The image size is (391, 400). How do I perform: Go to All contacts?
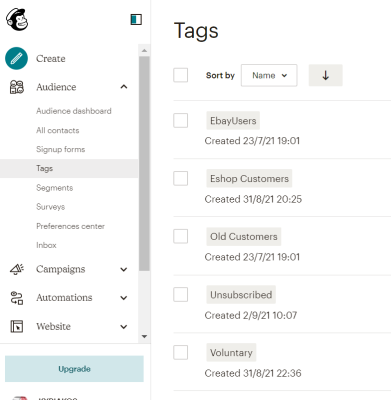tap(58, 130)
